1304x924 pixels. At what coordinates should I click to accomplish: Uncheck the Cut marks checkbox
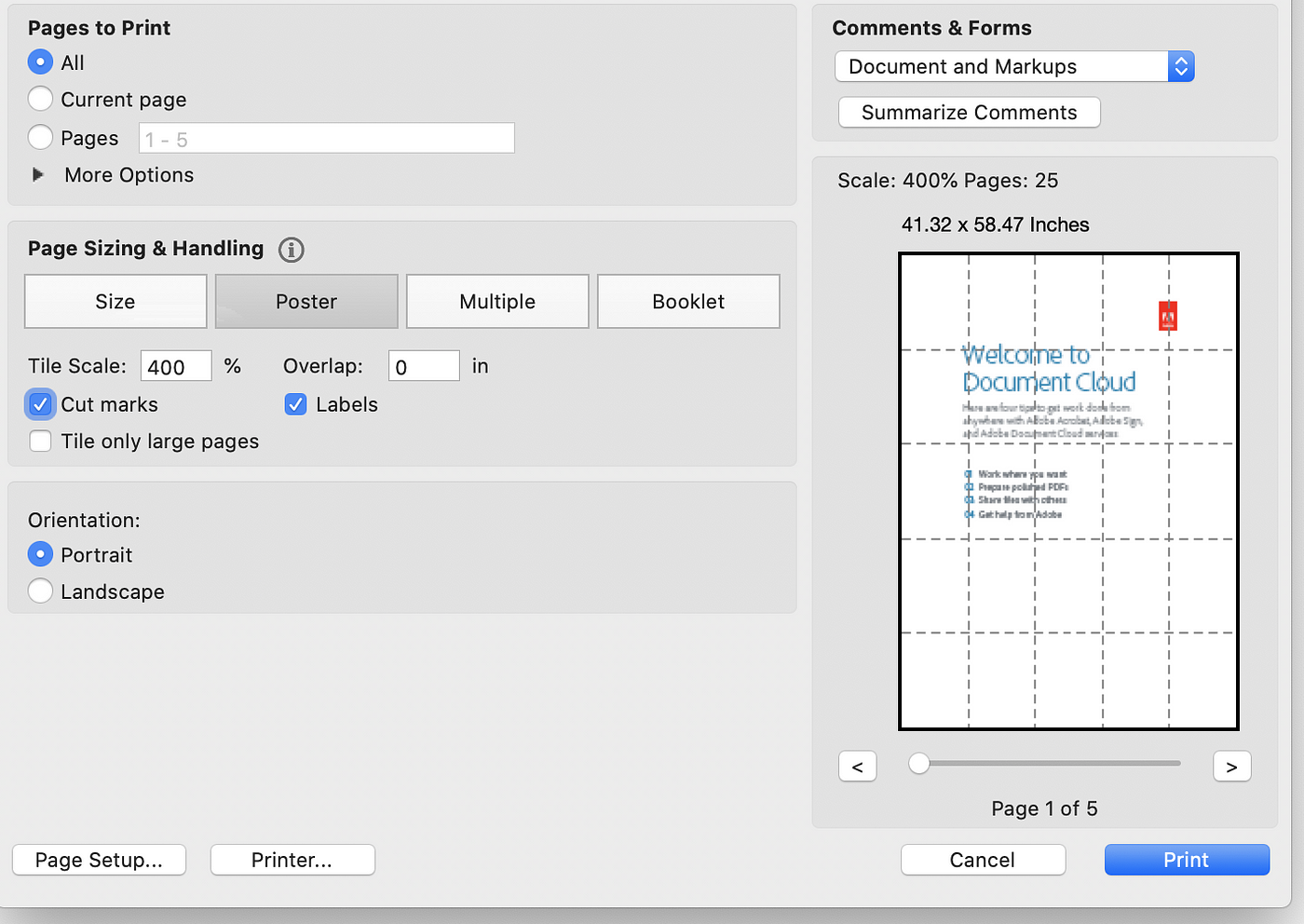click(x=40, y=404)
